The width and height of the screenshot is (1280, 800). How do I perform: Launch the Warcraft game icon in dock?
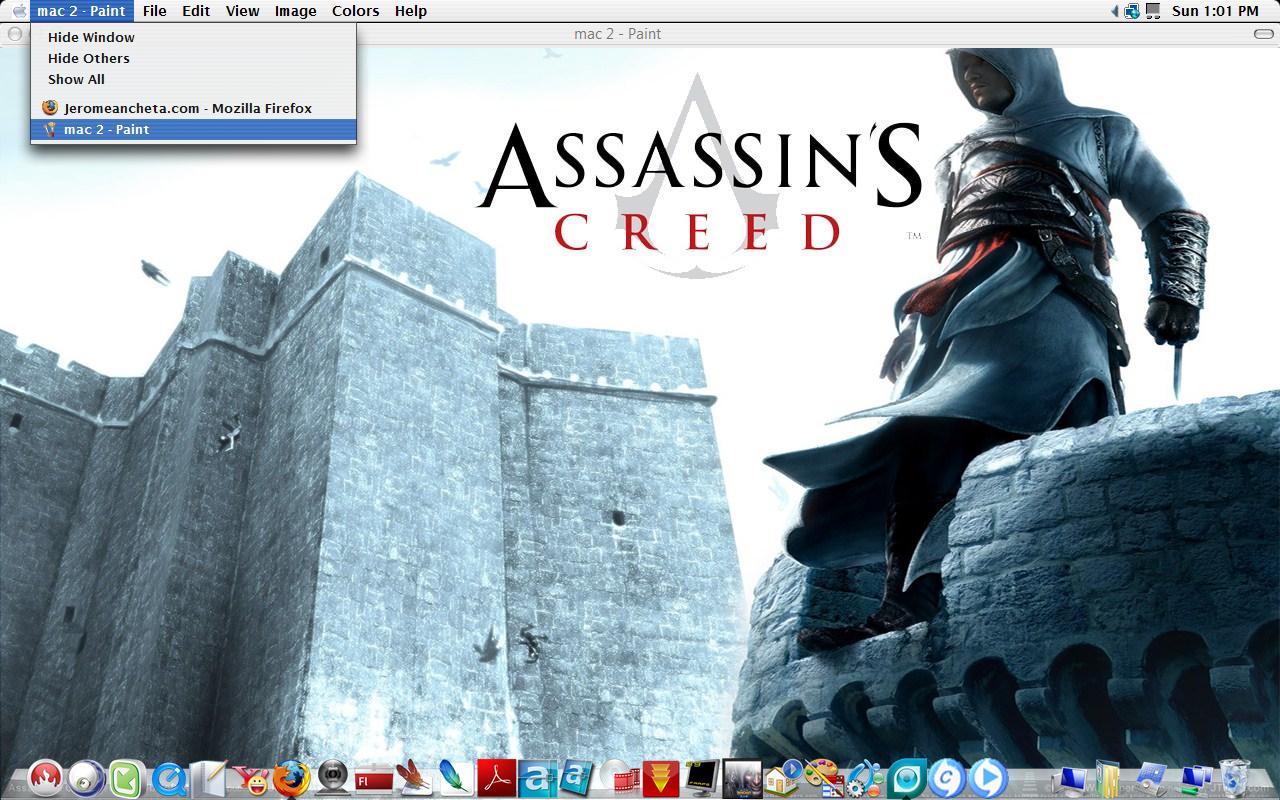click(742, 778)
